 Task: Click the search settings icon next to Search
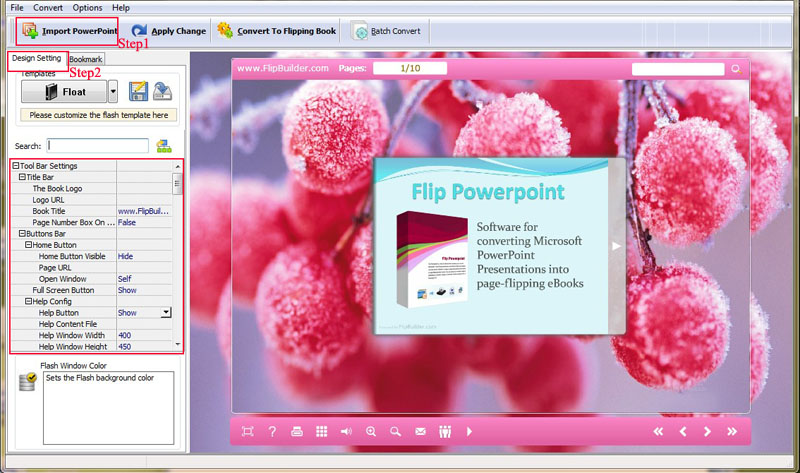tap(164, 146)
